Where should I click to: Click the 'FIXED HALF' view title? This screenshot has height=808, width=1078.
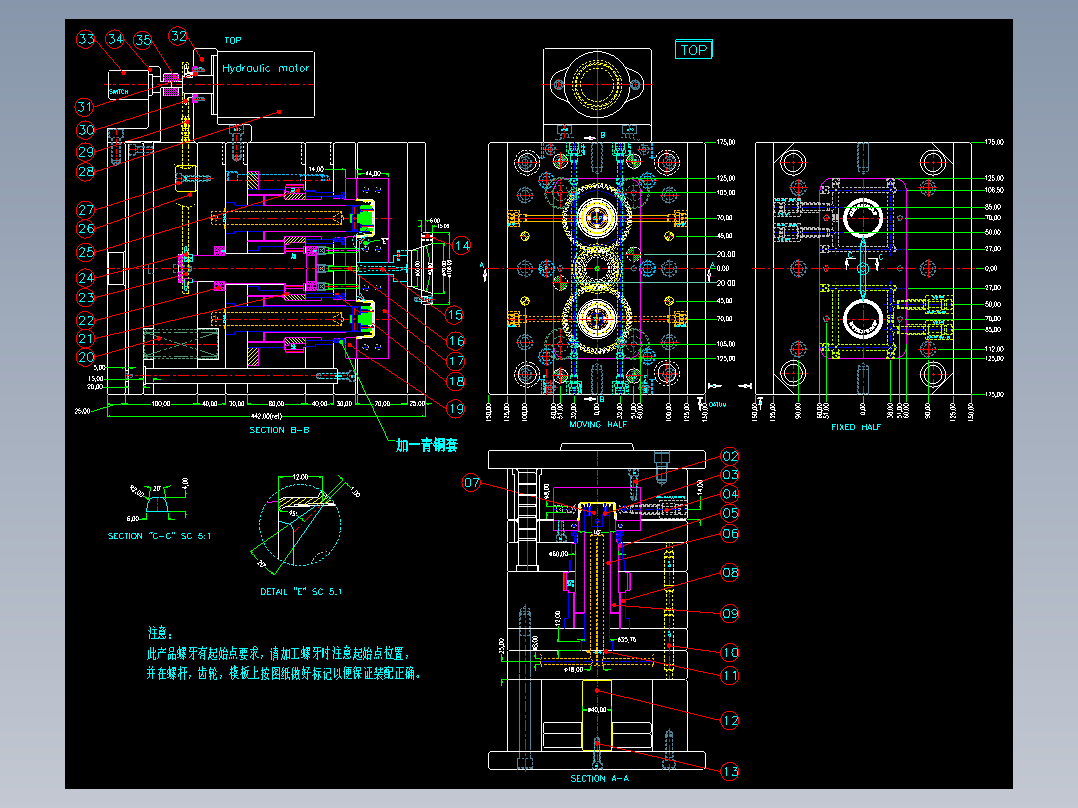coord(856,427)
